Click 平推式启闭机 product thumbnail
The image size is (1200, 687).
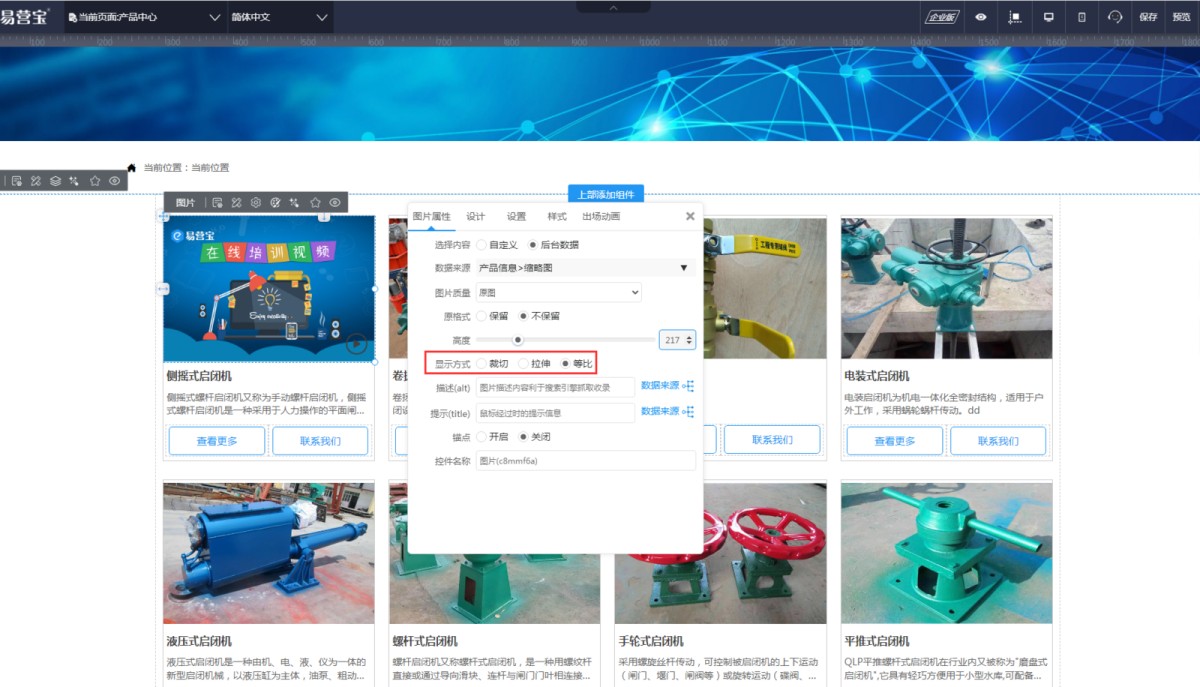point(946,553)
